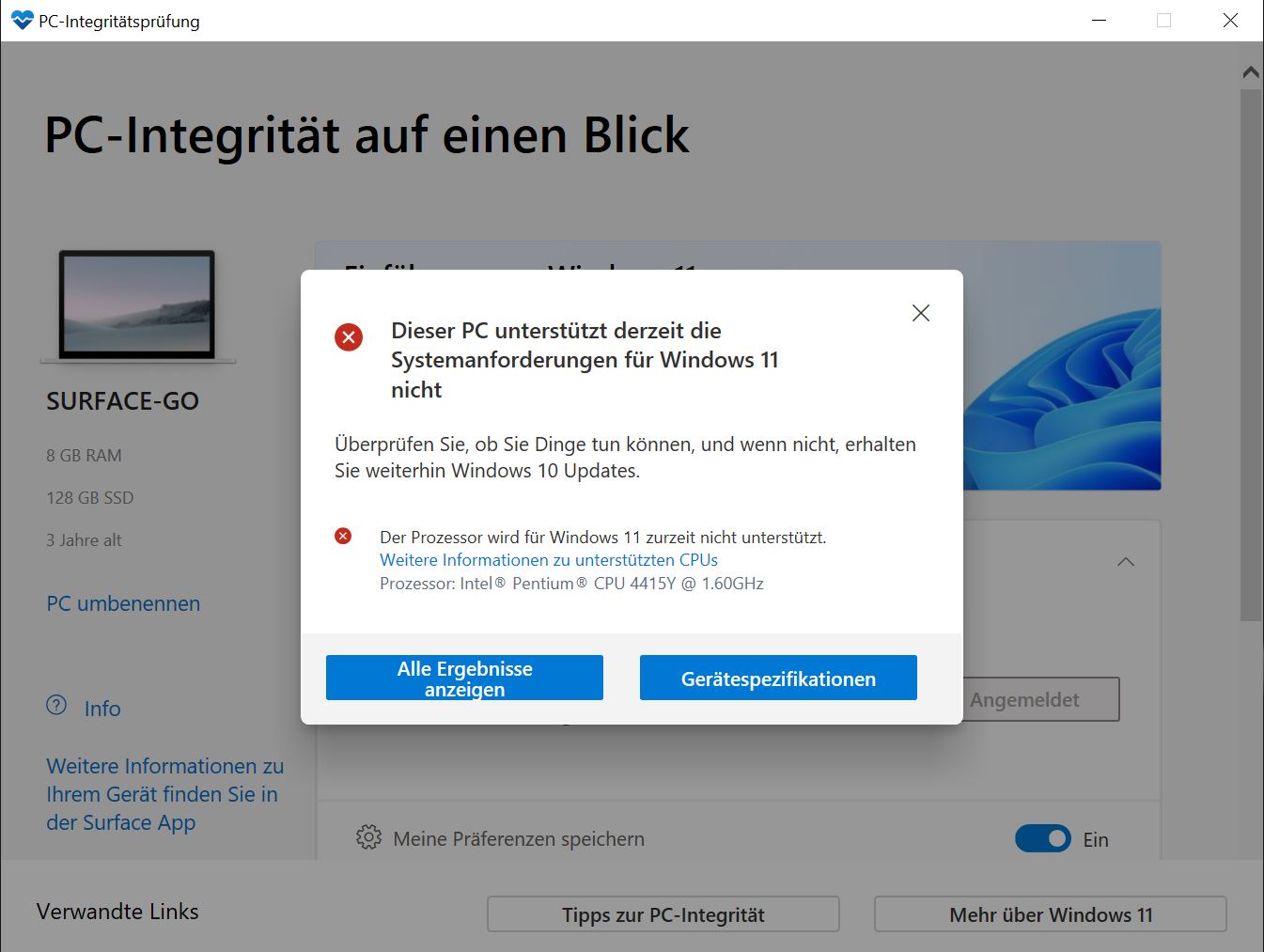Click the vertical scrollbar thumb

[1251, 355]
